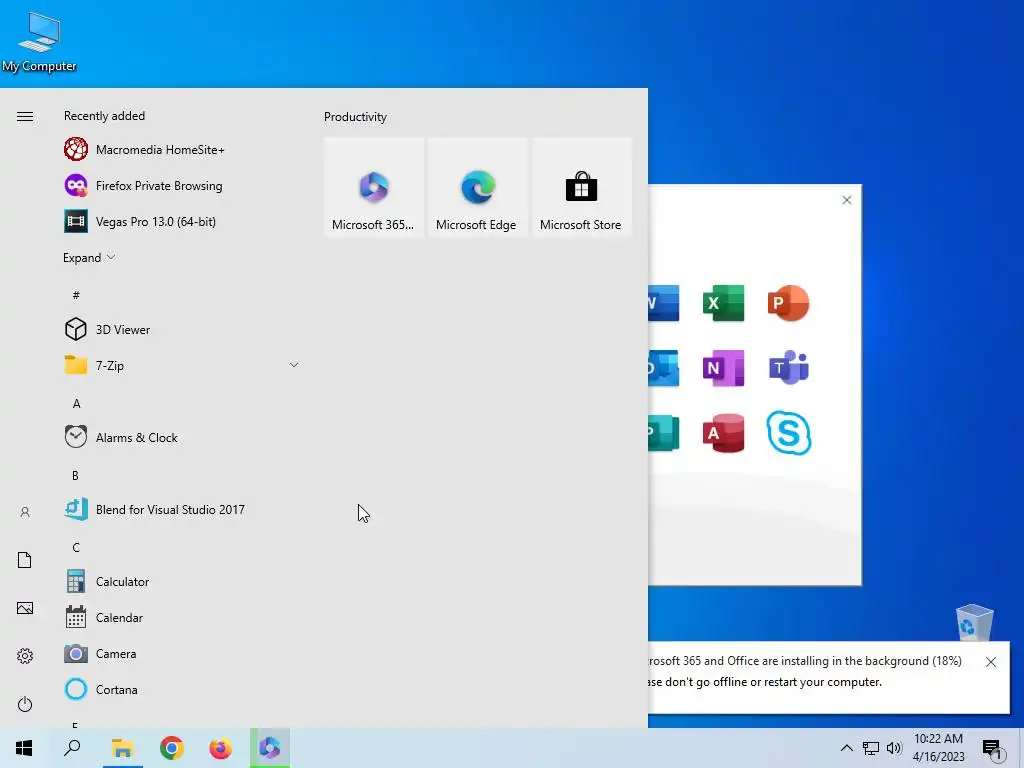Open Settings gear in Start sidebar
Viewport: 1024px width, 768px height.
(25, 656)
